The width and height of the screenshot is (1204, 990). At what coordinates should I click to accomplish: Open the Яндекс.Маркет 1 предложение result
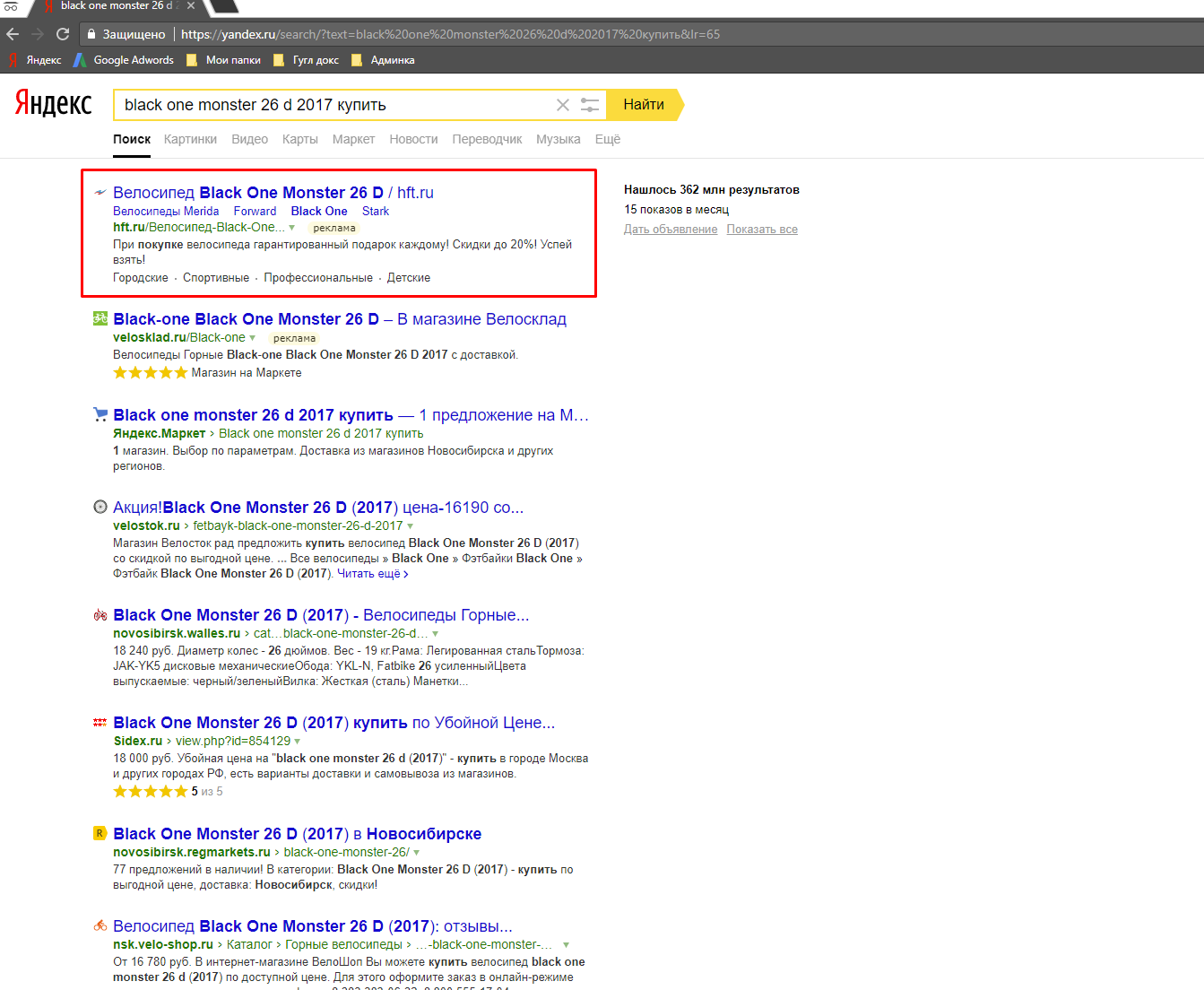(x=351, y=414)
